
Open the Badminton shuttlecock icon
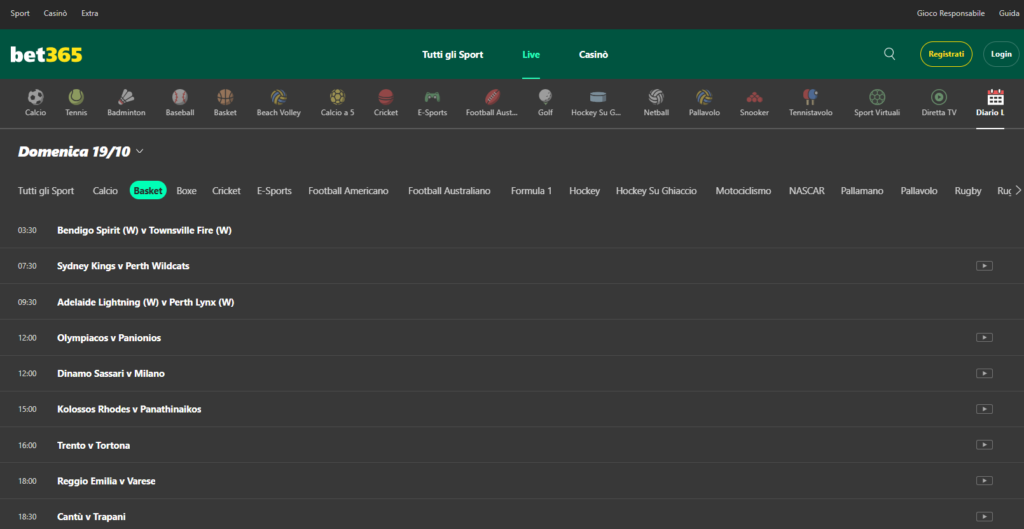pyautogui.click(x=126, y=97)
